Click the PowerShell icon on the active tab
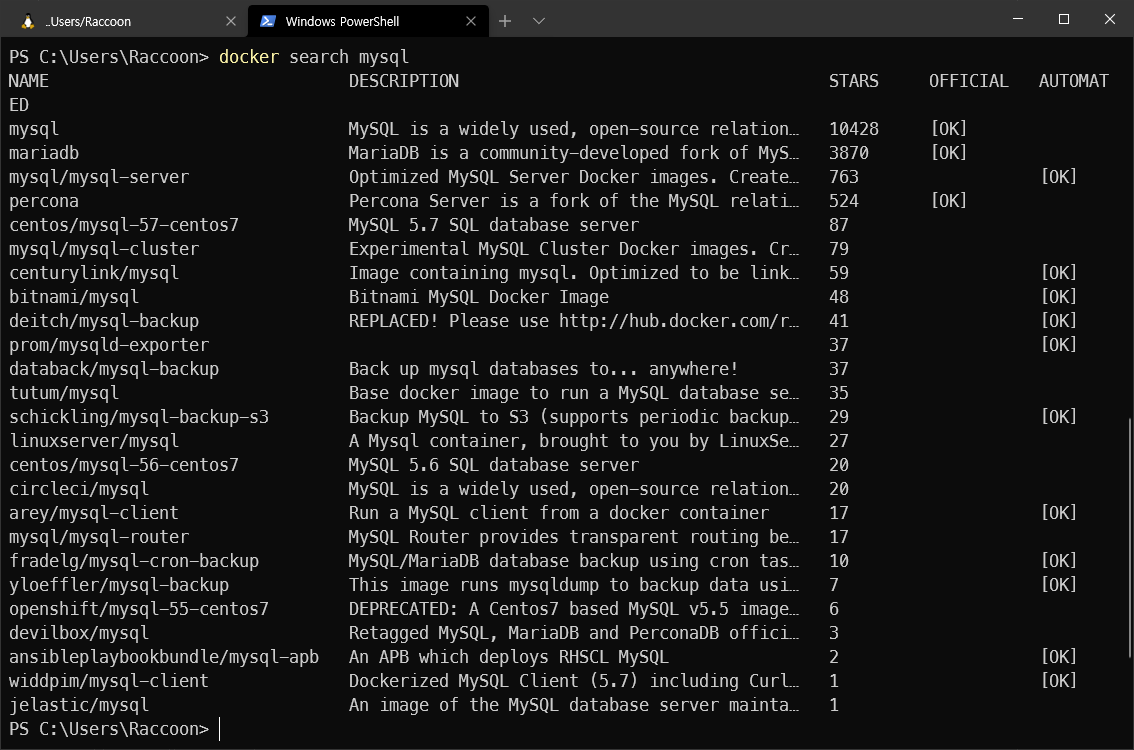 268,20
